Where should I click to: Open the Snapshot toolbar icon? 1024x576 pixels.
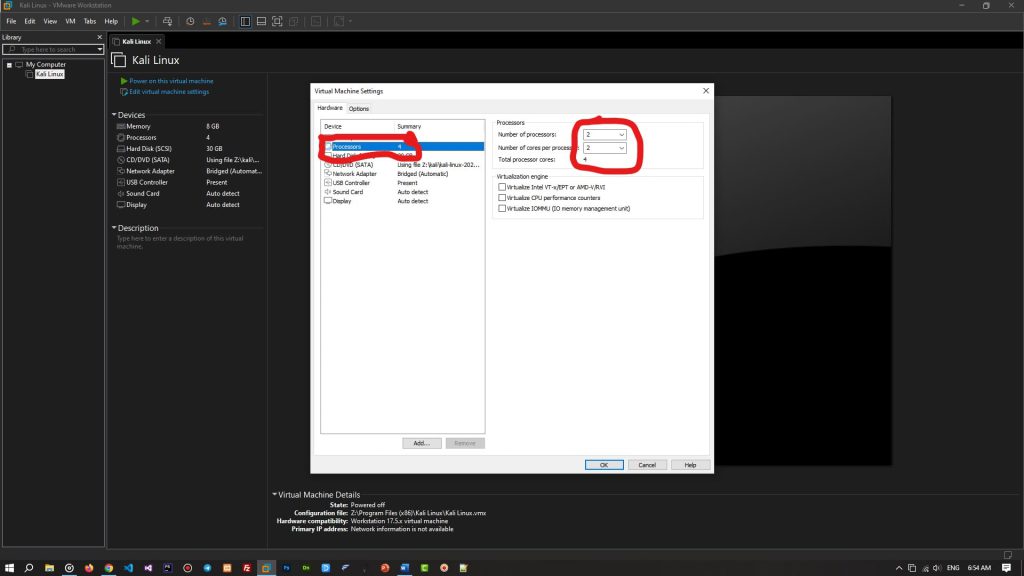coord(190,20)
